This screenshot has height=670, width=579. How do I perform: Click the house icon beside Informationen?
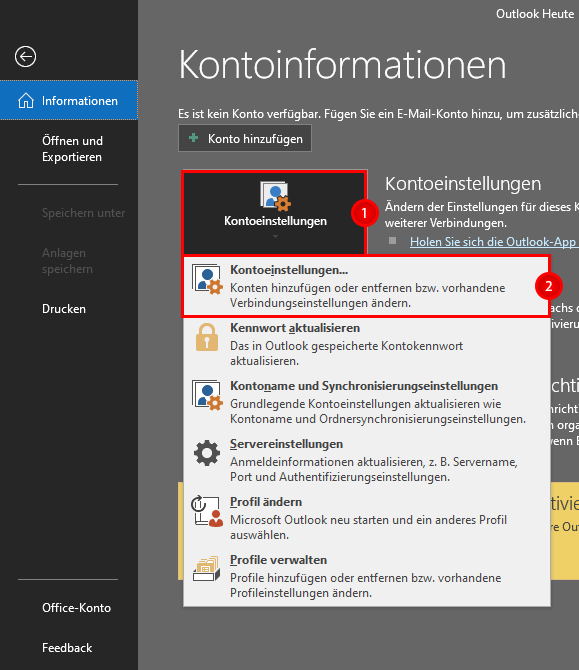[26, 101]
